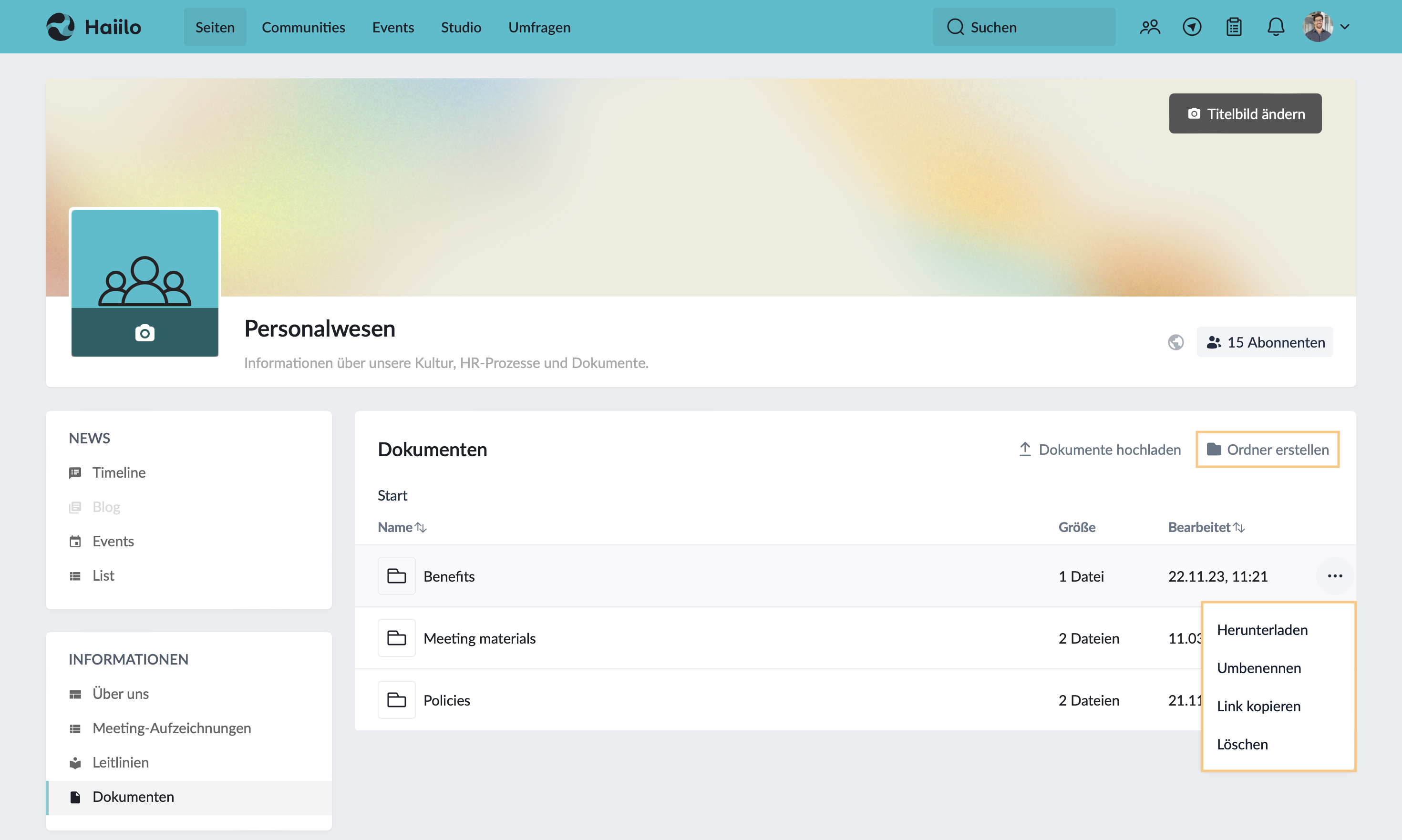Viewport: 1402px width, 840px height.
Task: Open the Policies folder name
Action: [x=447, y=700]
